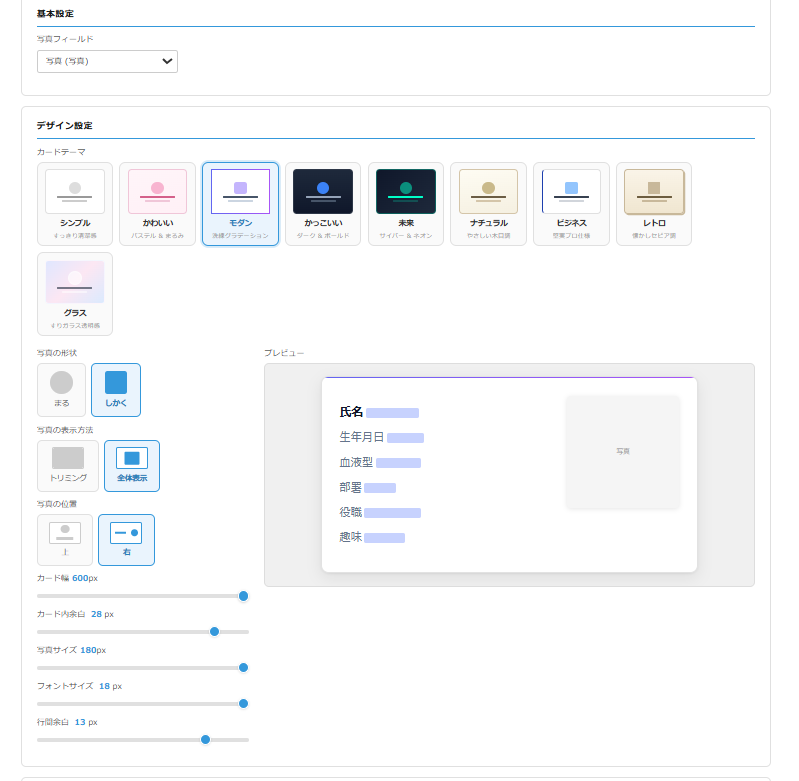The width and height of the screenshot is (799, 781).
Task: Click the 基本設定 heading
Action: coord(55,14)
